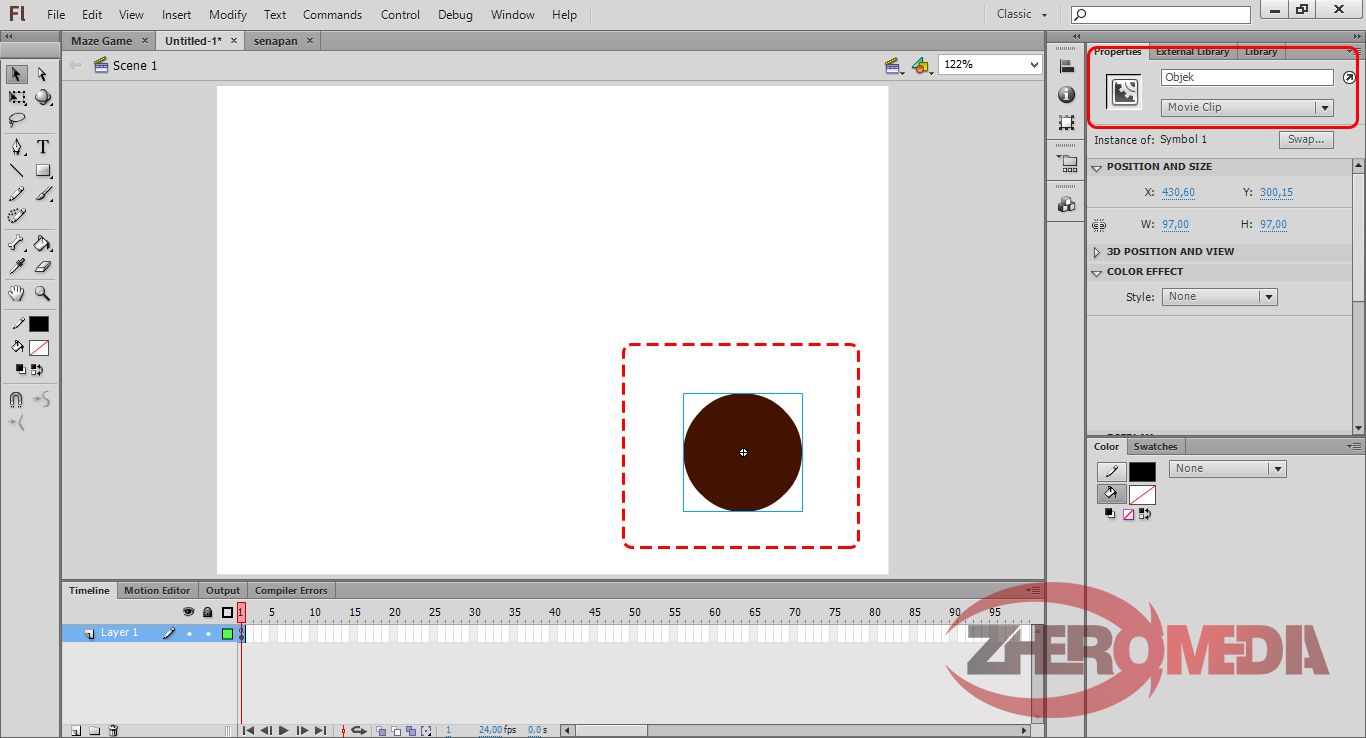This screenshot has height=738, width=1366.
Task: Toggle visibility dot for Layer 1
Action: tap(189, 633)
